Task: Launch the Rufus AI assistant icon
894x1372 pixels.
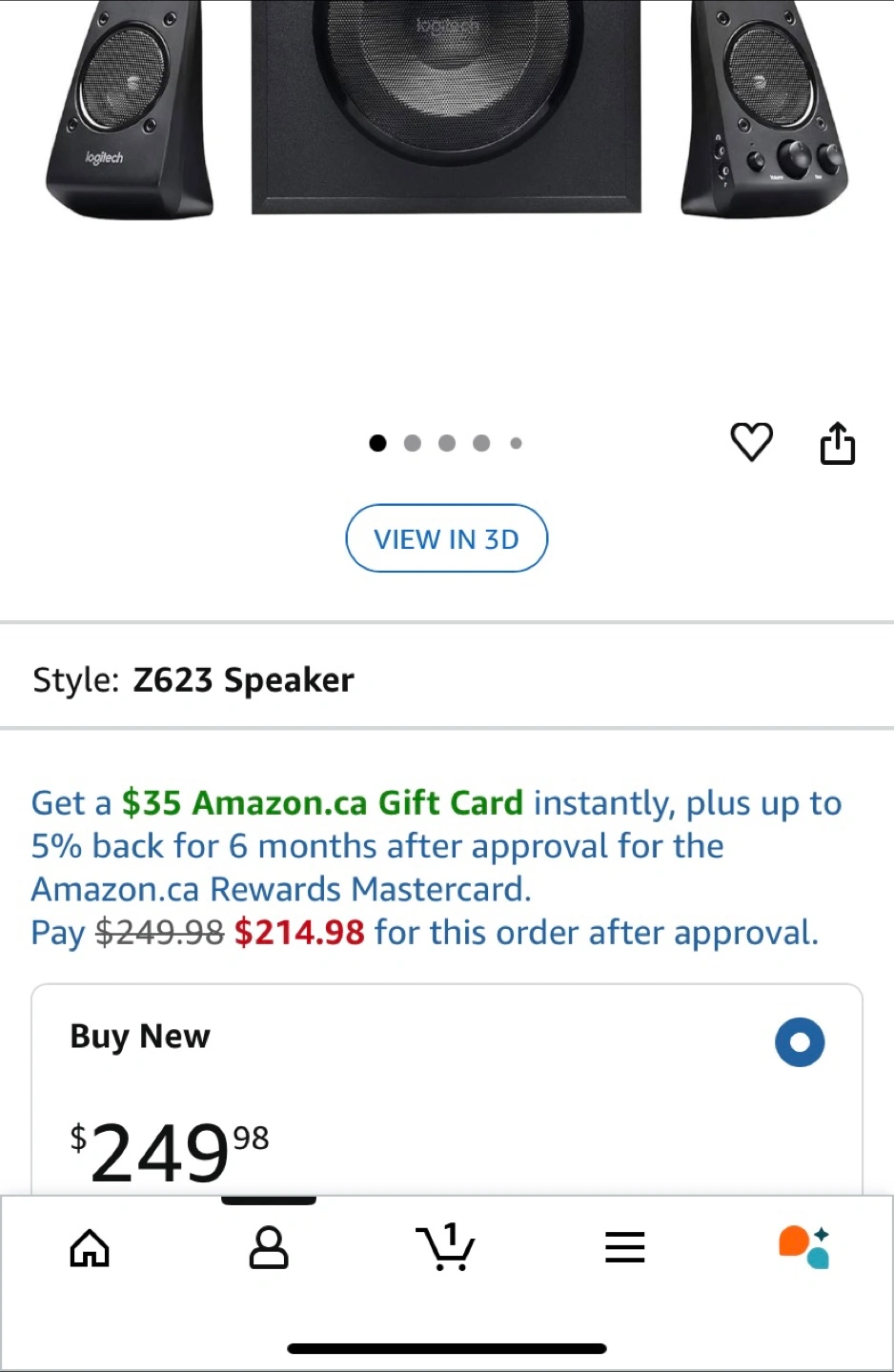Action: (803, 1247)
